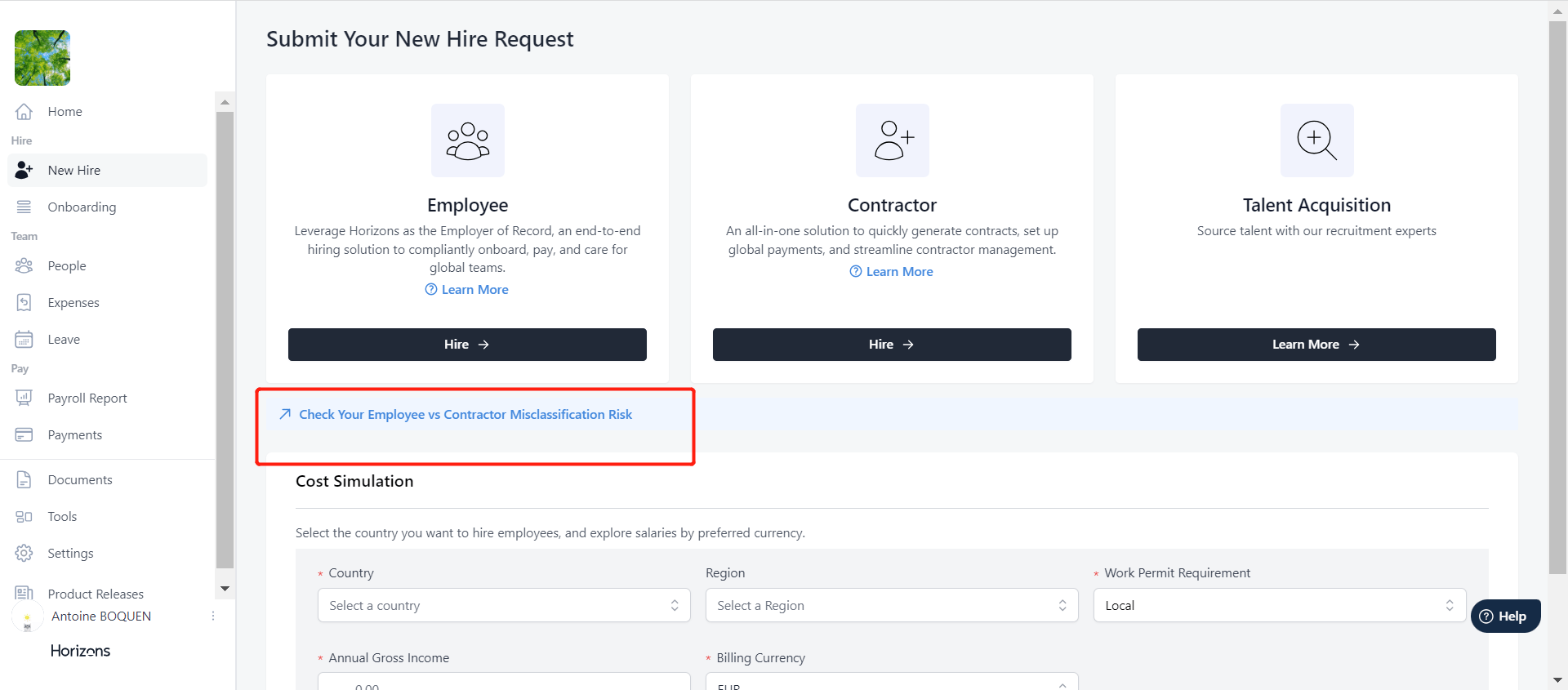This screenshot has height=690, width=1568.
Task: Click Hire button under Employee
Action: point(467,345)
